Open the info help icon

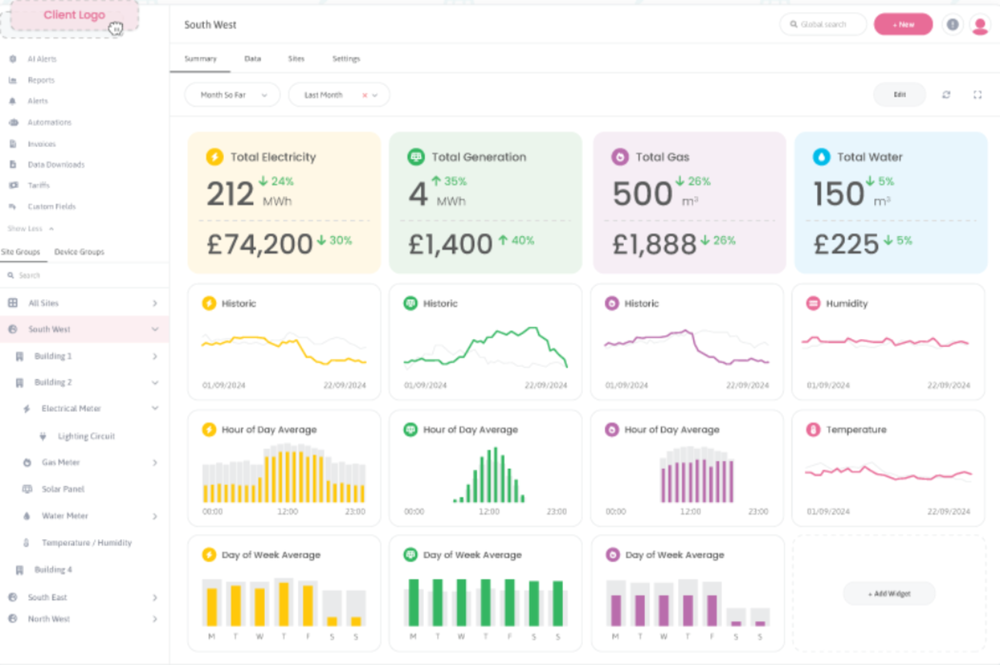(x=952, y=25)
